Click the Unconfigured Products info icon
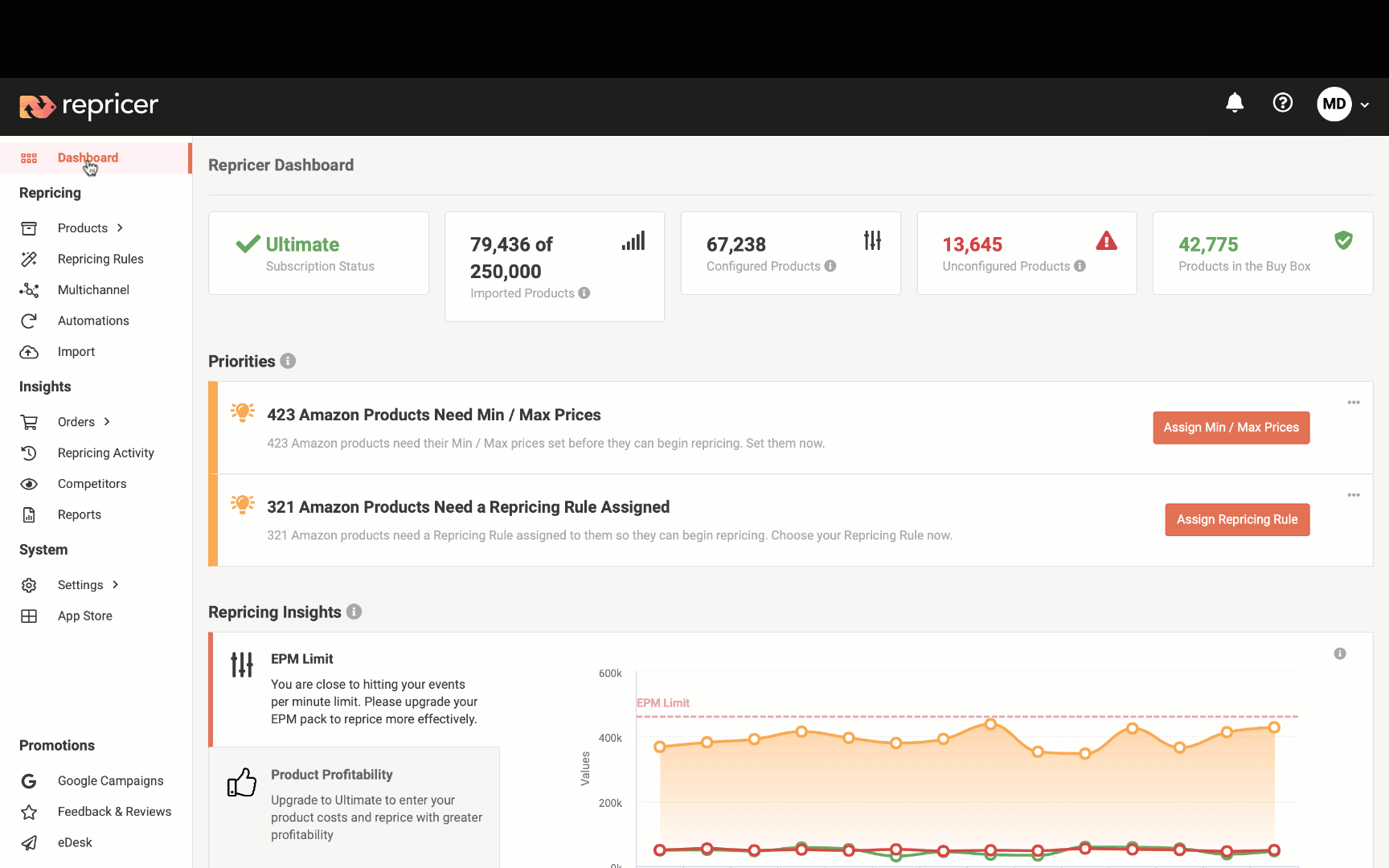 (1080, 266)
